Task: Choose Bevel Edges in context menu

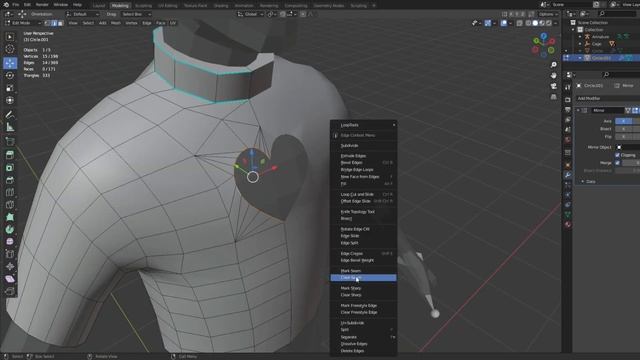Action: pyautogui.click(x=363, y=162)
